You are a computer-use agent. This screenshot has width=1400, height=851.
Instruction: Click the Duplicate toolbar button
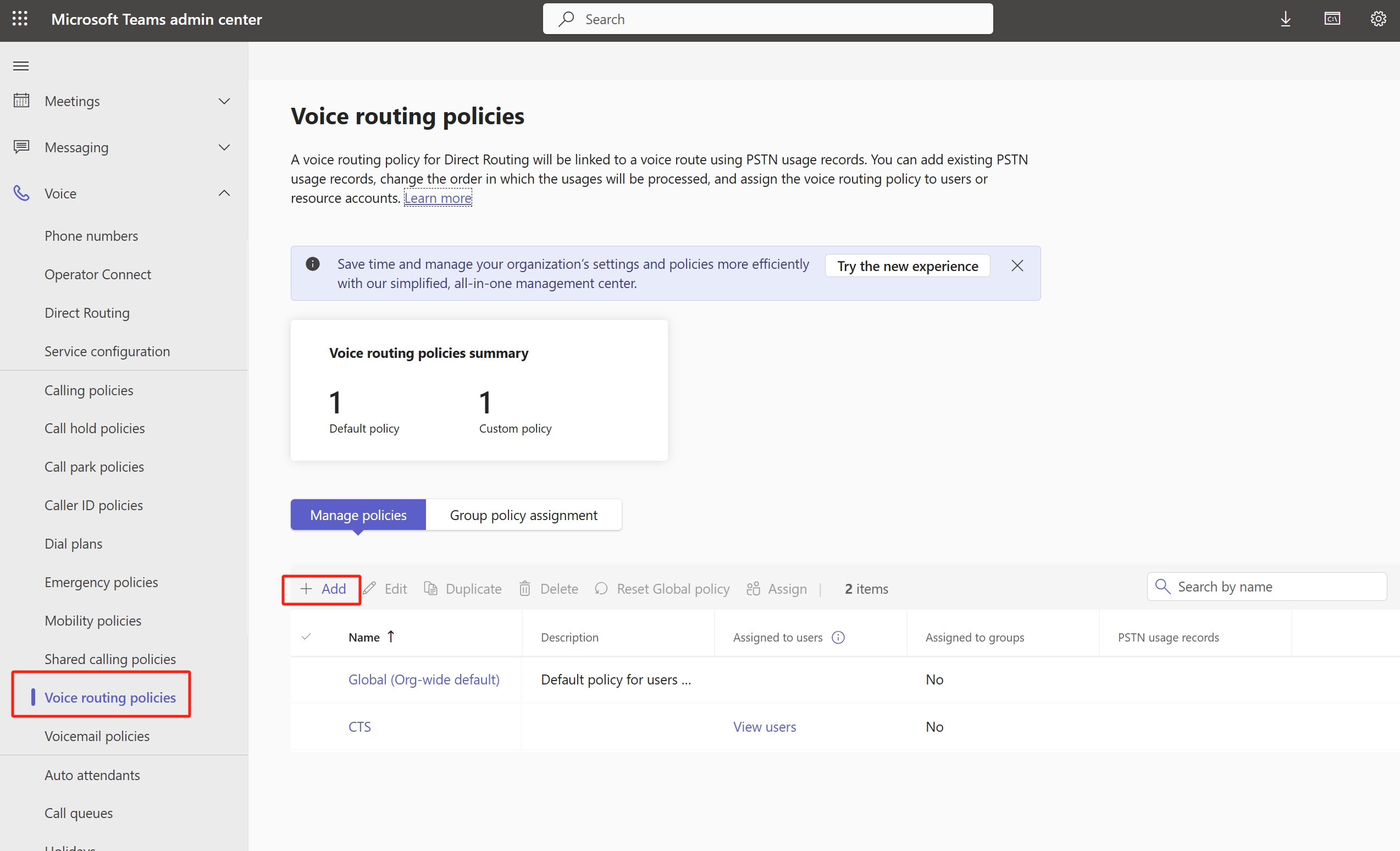[x=463, y=589]
